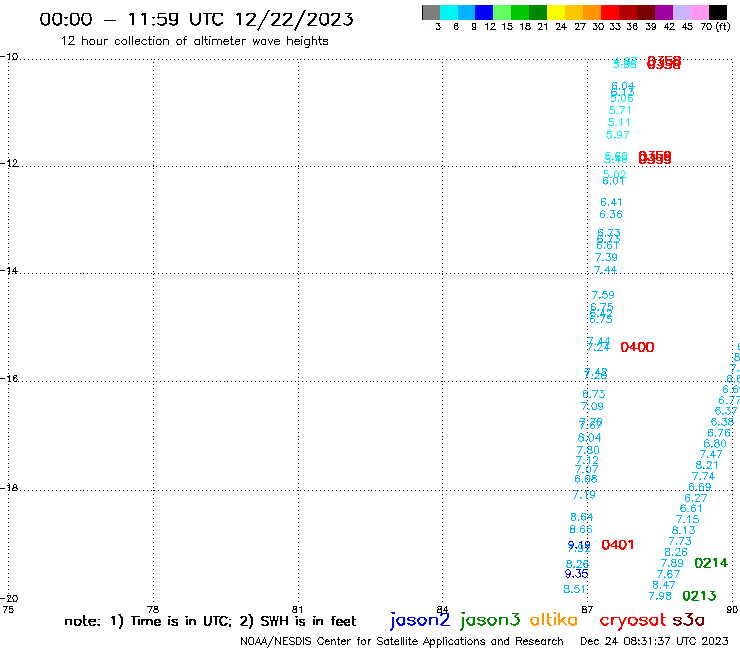Click the red 0401 time stamp

(617, 545)
